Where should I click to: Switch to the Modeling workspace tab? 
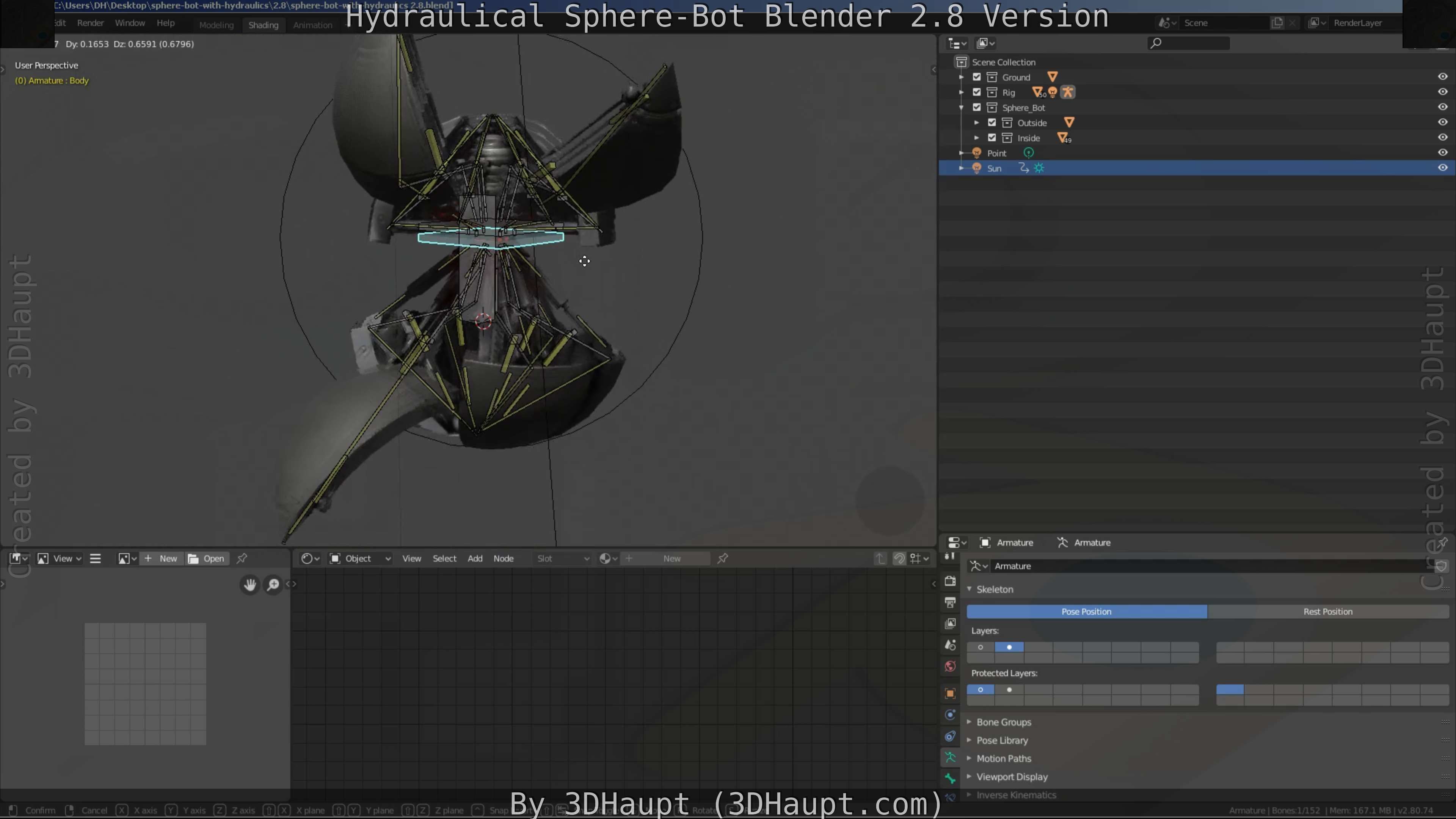click(x=216, y=25)
